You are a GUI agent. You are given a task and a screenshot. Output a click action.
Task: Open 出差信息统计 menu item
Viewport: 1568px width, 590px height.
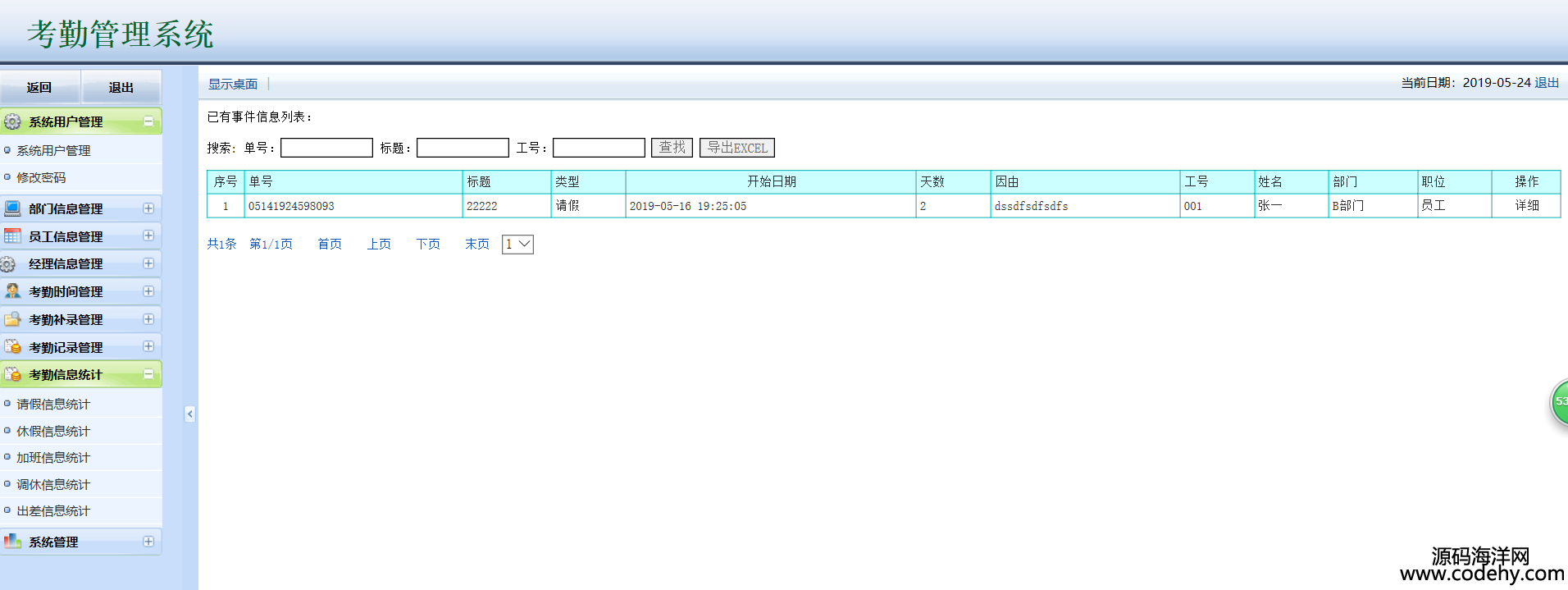point(53,511)
